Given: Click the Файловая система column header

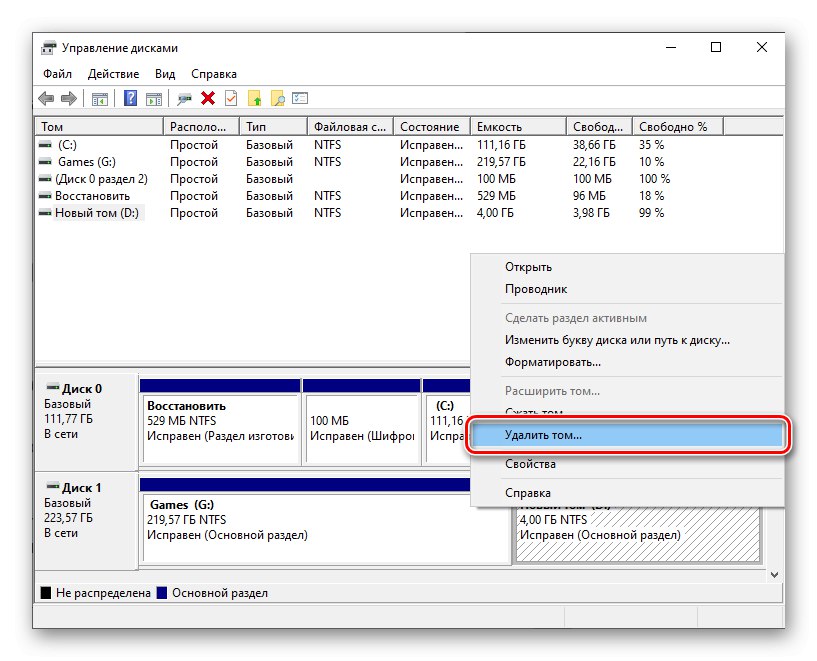Looking at the screenshot, I should coord(349,127).
